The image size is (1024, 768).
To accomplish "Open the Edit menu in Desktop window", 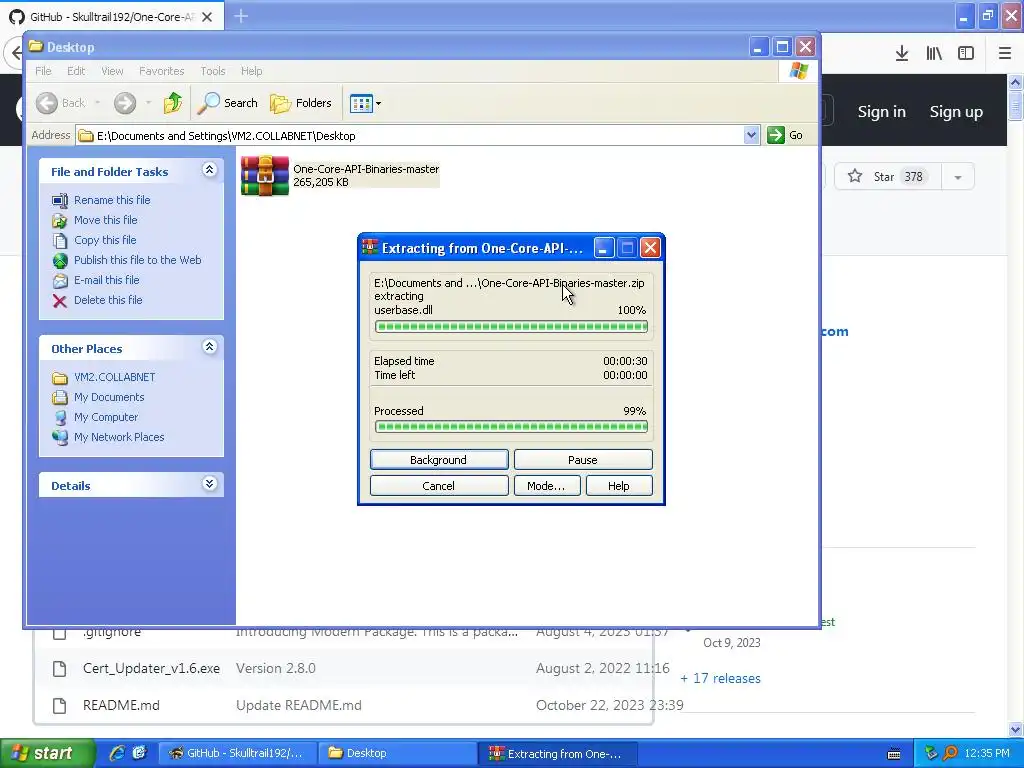I will [x=76, y=71].
